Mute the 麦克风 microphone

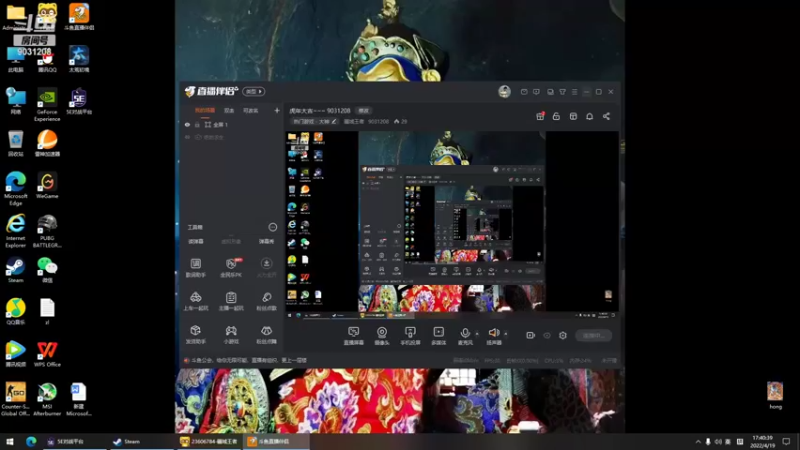465,336
